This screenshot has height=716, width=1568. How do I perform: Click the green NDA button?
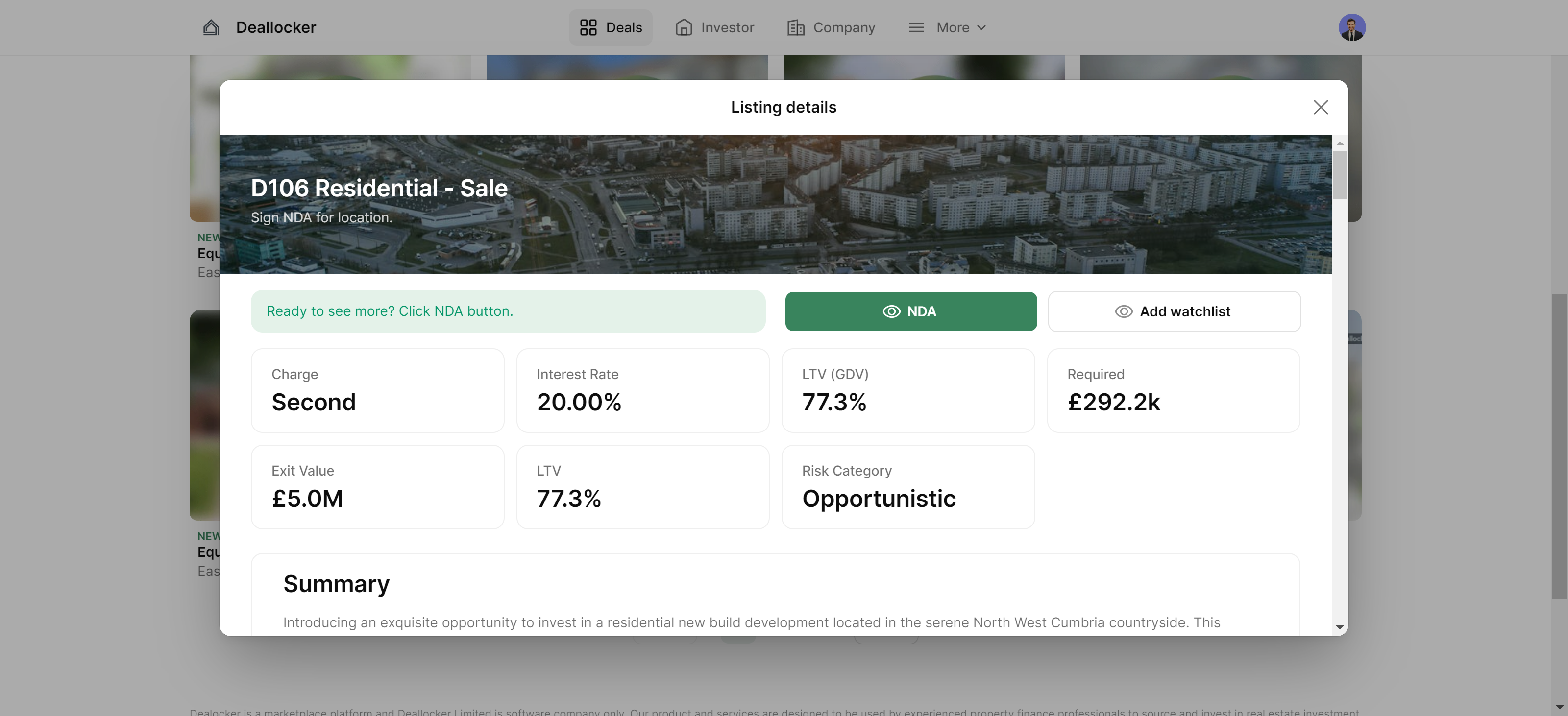(x=910, y=311)
